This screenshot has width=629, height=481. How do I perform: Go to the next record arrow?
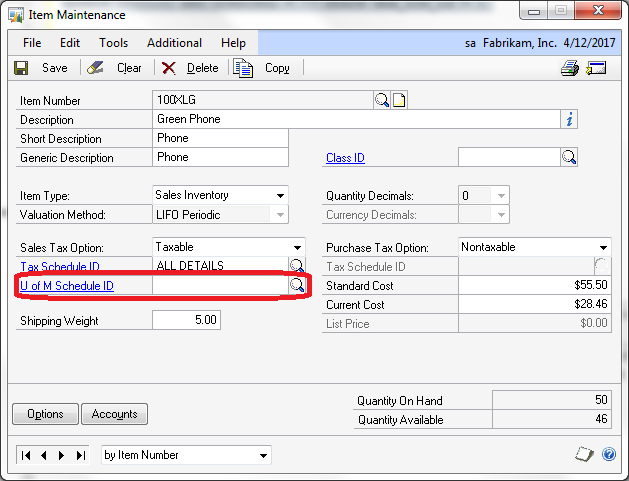(x=61, y=455)
